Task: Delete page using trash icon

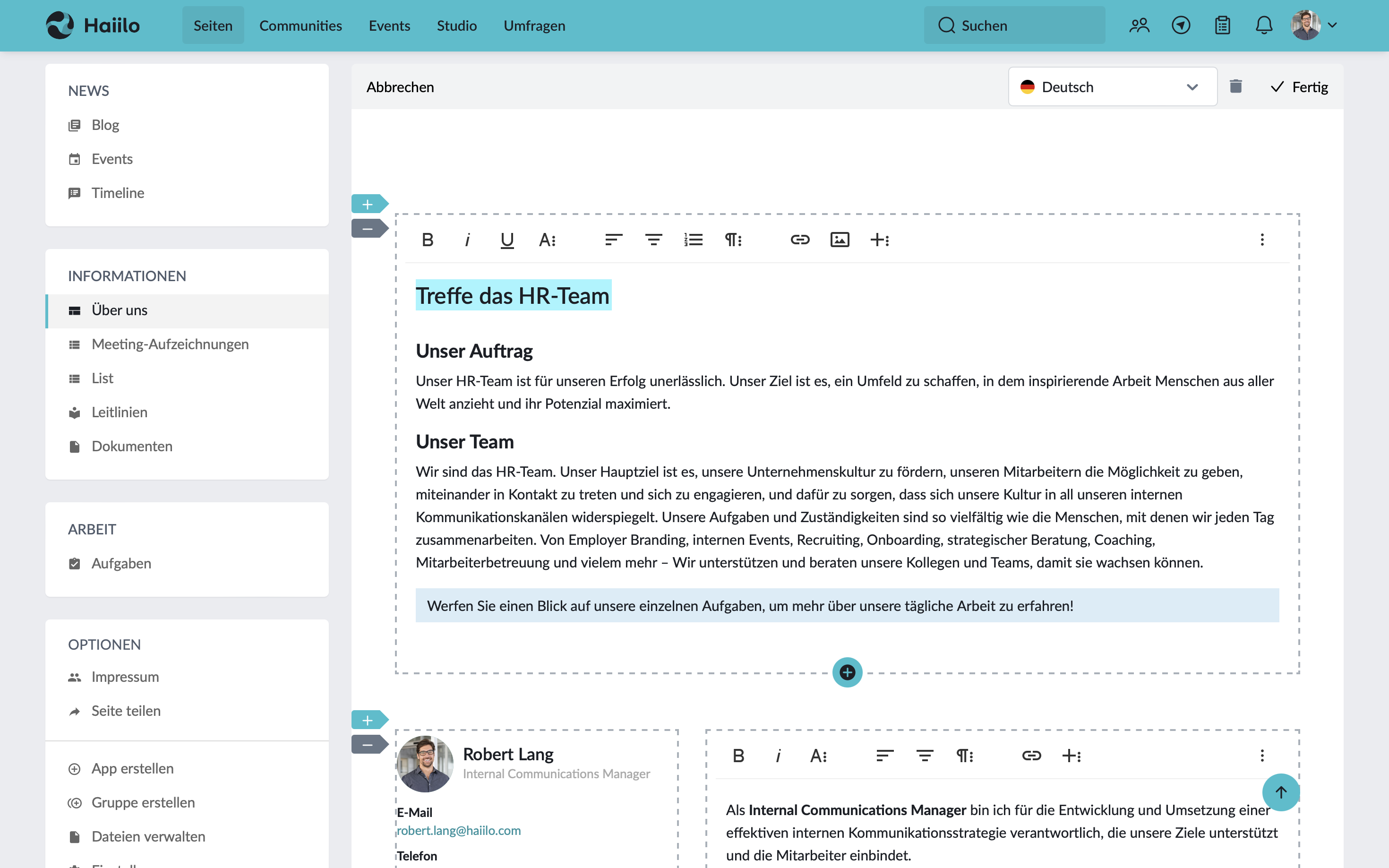Action: (1236, 86)
